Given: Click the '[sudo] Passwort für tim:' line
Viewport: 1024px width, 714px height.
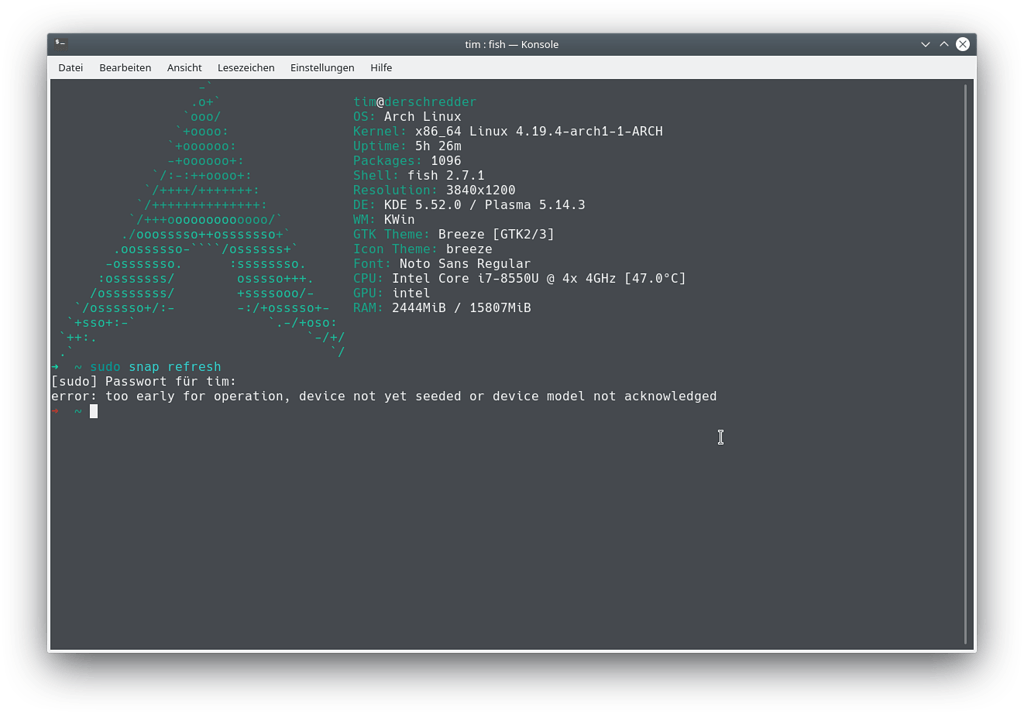Looking at the screenshot, I should click(143, 382).
